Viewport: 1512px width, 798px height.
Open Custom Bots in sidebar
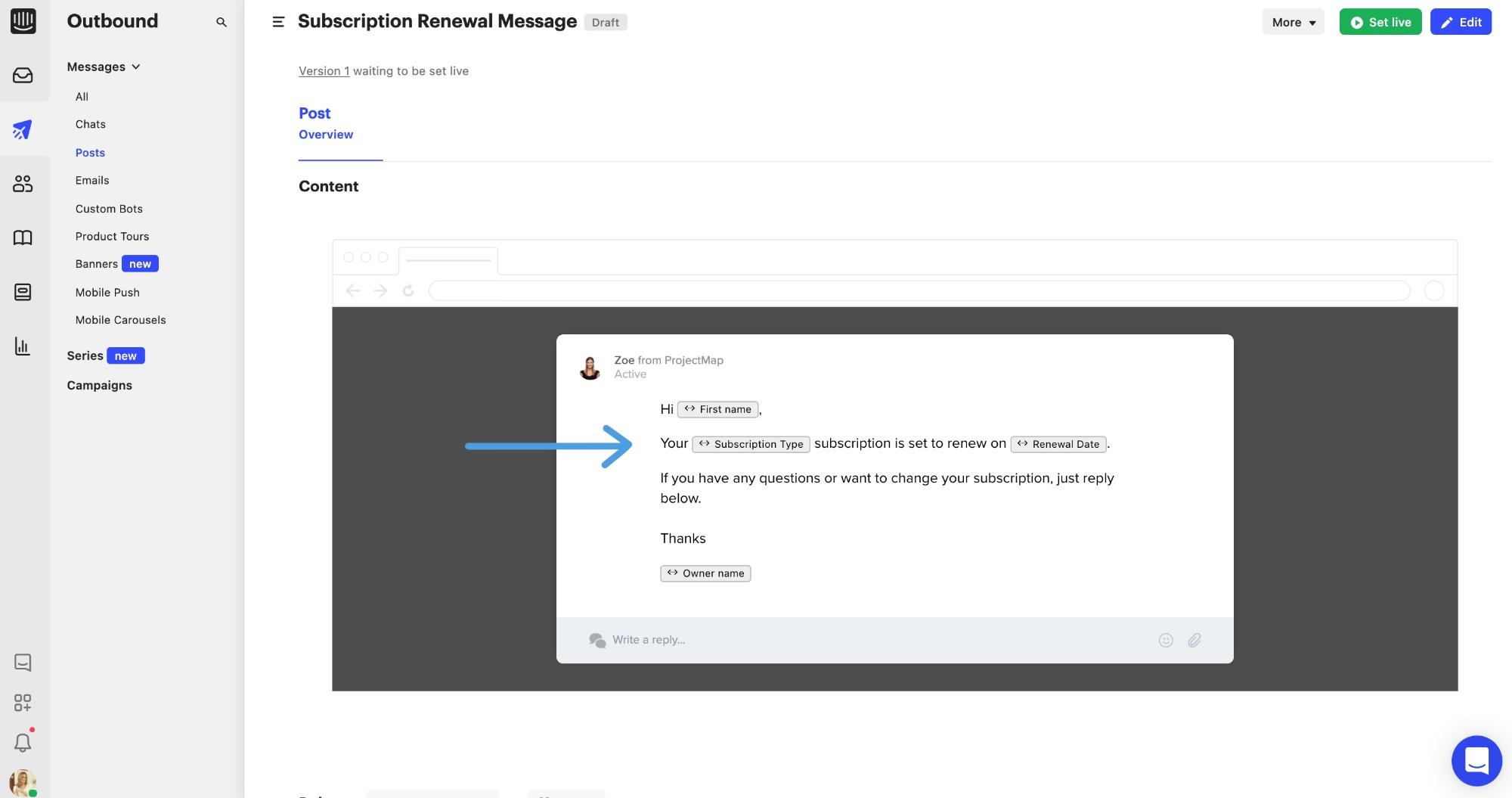tap(109, 209)
